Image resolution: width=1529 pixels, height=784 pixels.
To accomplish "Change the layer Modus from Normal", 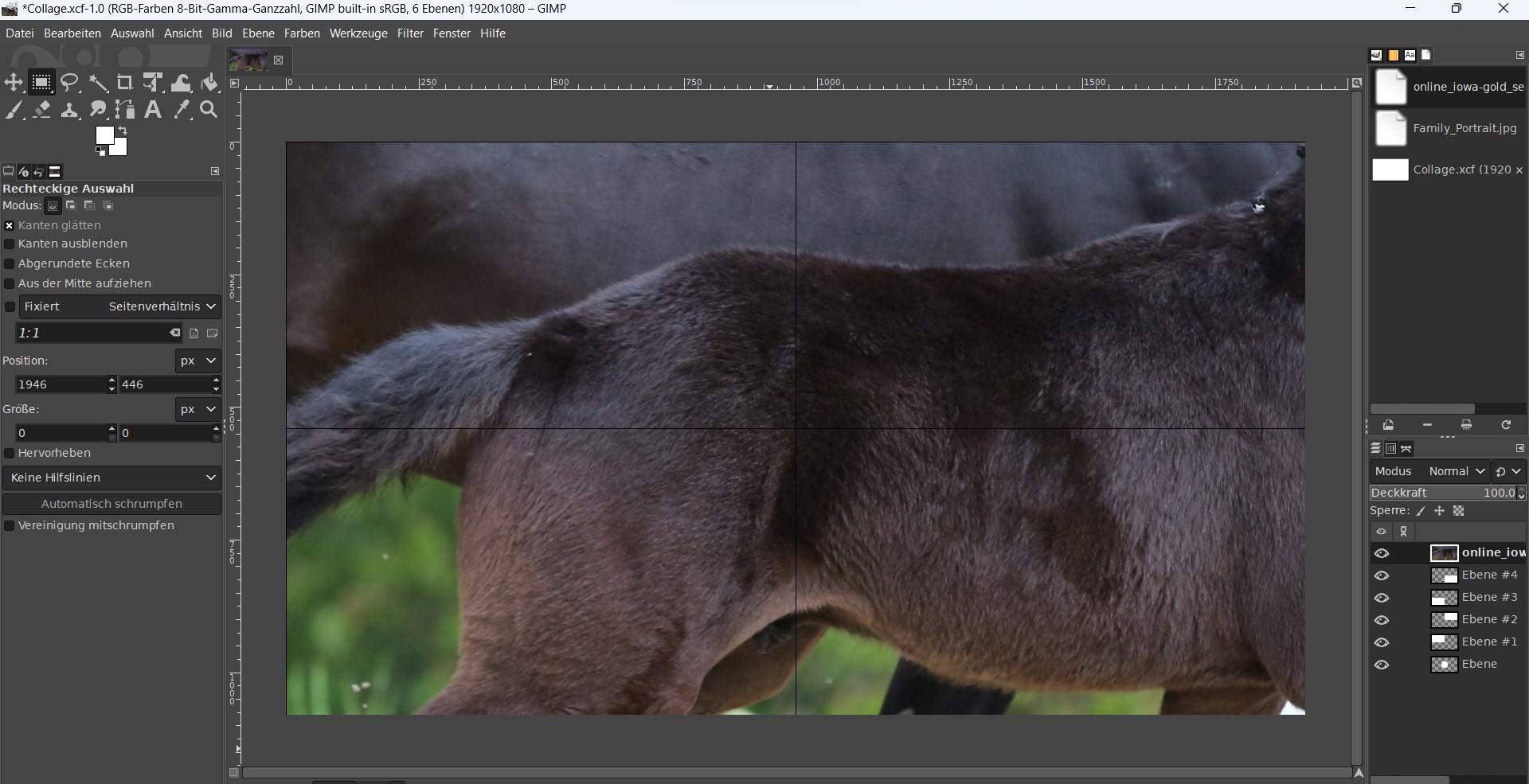I will tap(1456, 471).
